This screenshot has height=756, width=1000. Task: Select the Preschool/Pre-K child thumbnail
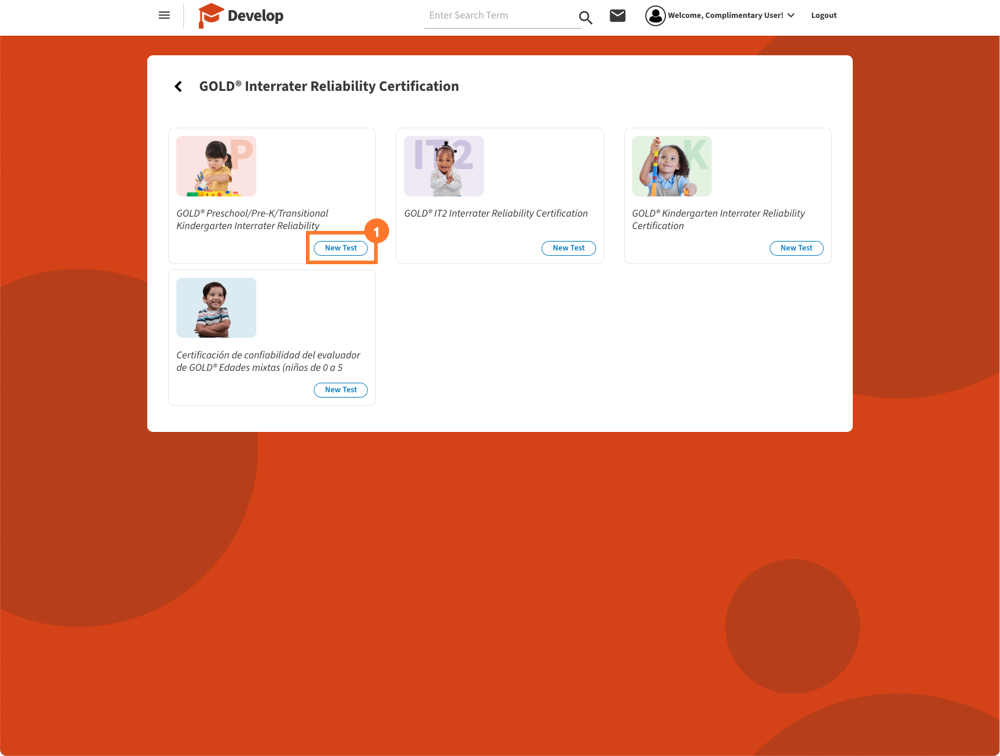point(216,166)
